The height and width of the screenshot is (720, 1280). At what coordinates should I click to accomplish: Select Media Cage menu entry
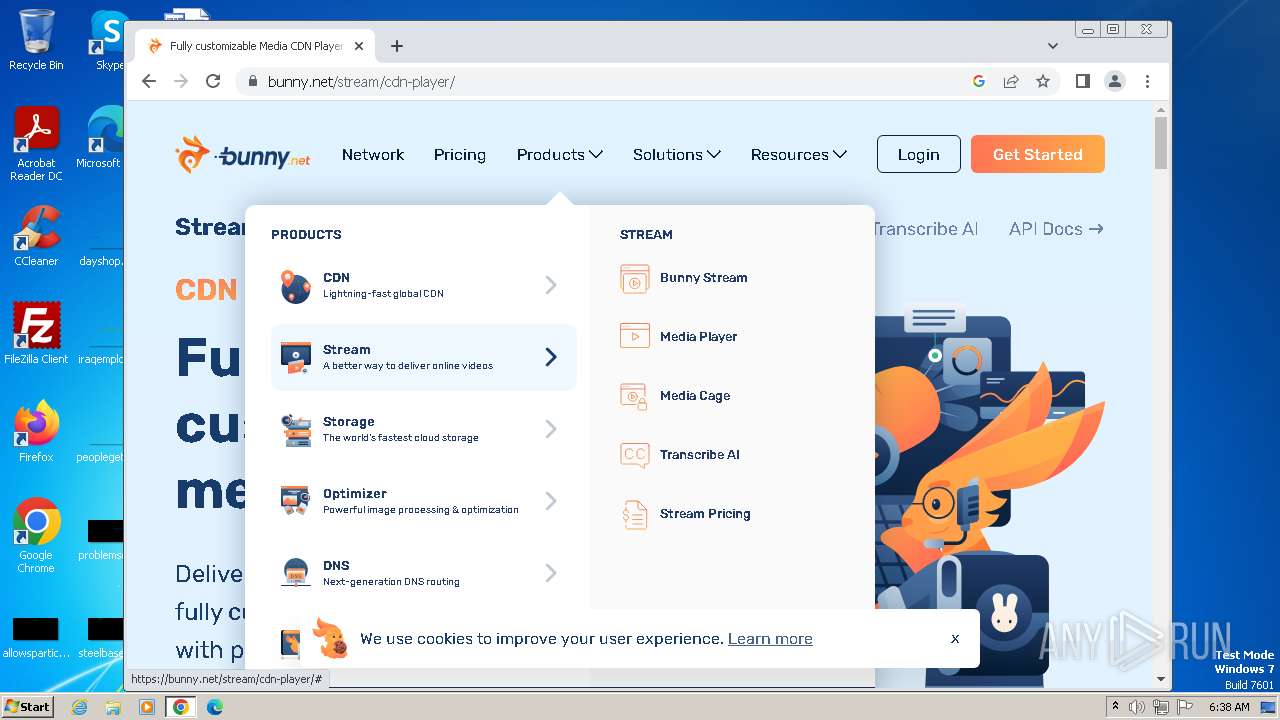coord(695,396)
